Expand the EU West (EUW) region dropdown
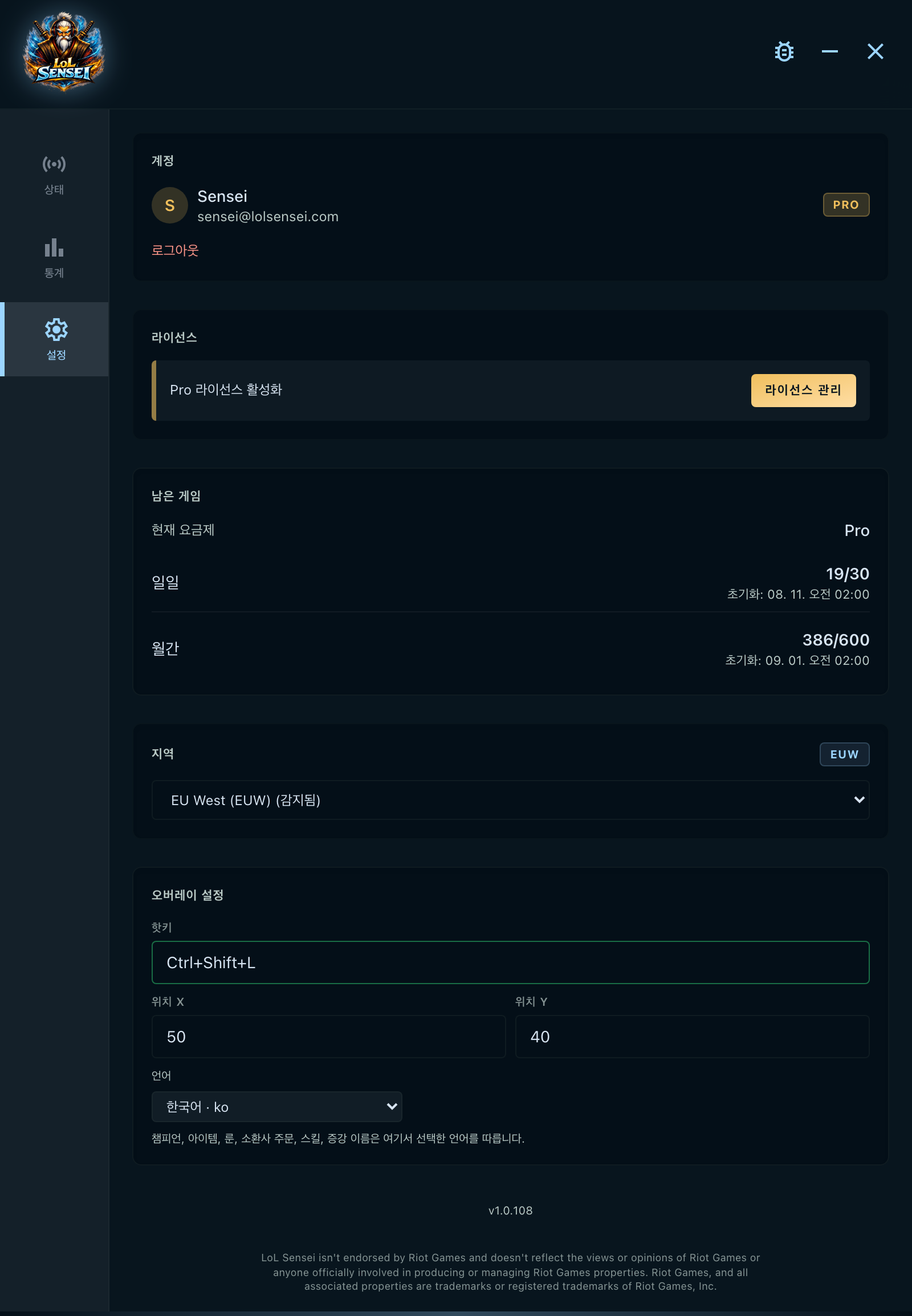The image size is (912, 1316). [510, 800]
